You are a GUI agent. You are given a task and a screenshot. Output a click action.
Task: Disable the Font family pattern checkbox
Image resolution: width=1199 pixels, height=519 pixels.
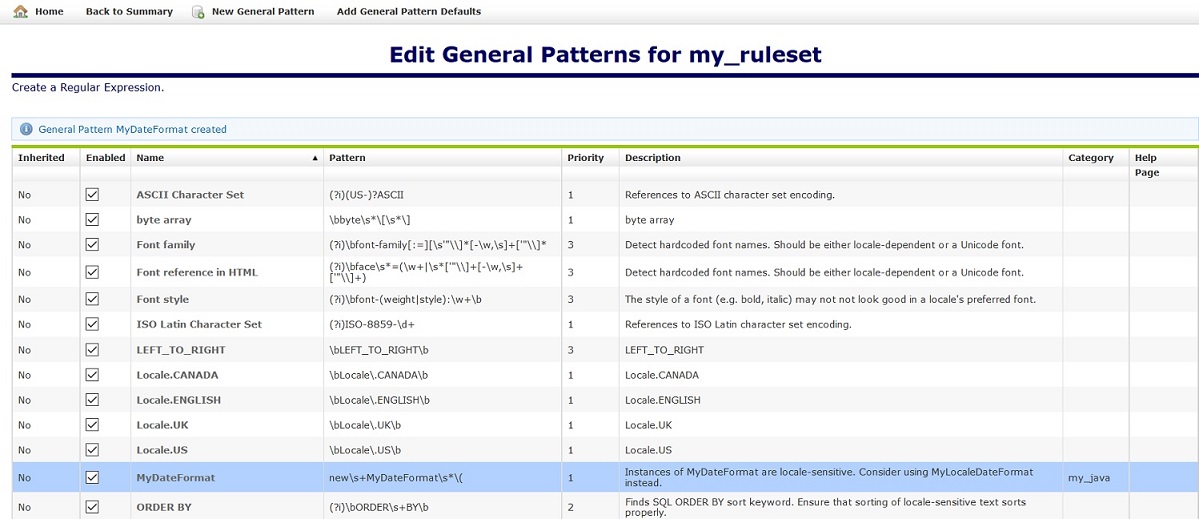click(x=93, y=244)
